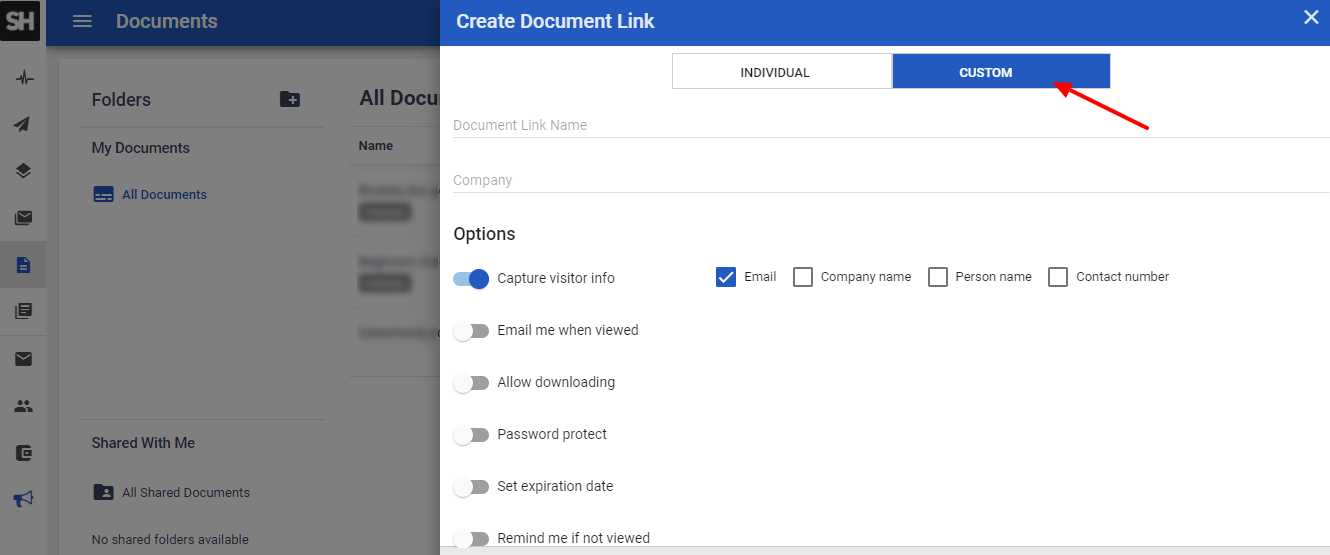Click the activity pulse icon in sidebar

pyautogui.click(x=23, y=78)
